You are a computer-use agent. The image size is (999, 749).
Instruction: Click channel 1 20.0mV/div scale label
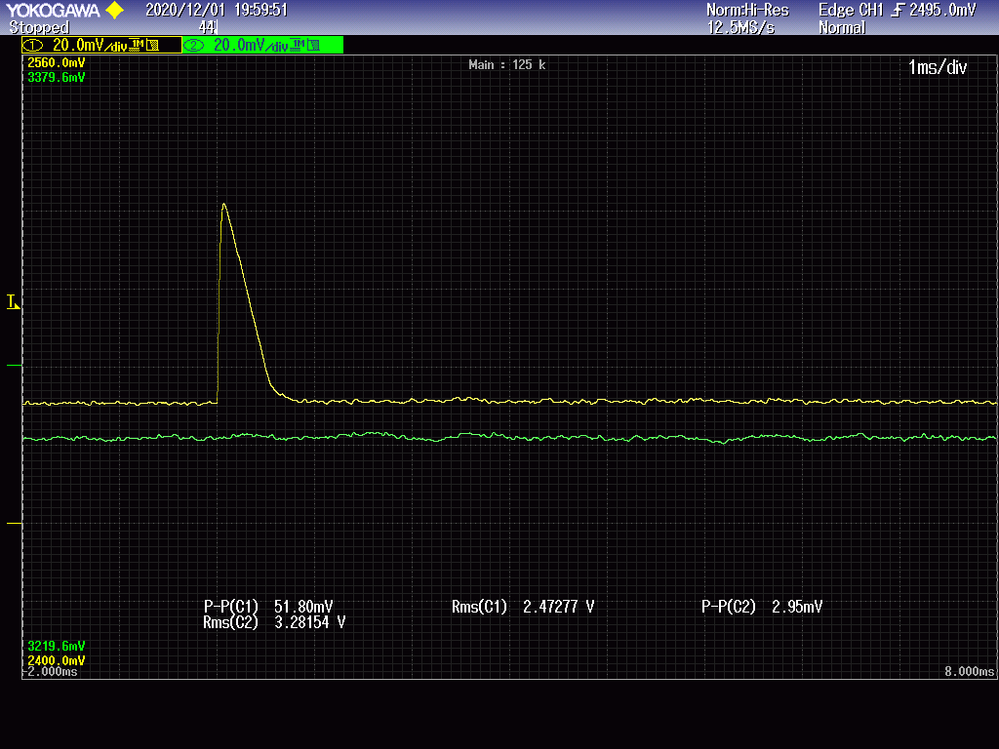coord(89,45)
